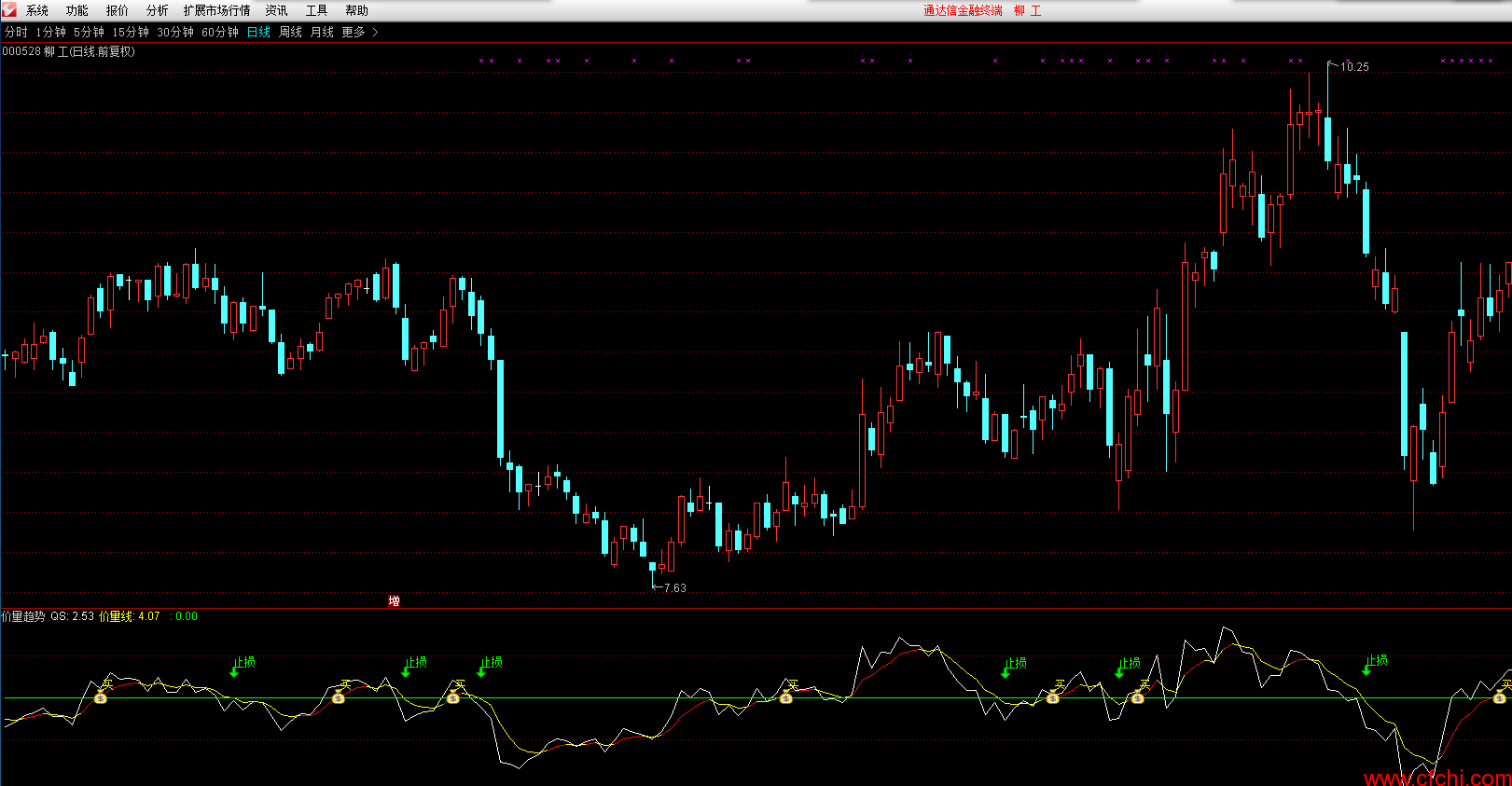Image resolution: width=1512 pixels, height=786 pixels.
Task: Click the third 买 money bag icon from left
Action: [453, 697]
